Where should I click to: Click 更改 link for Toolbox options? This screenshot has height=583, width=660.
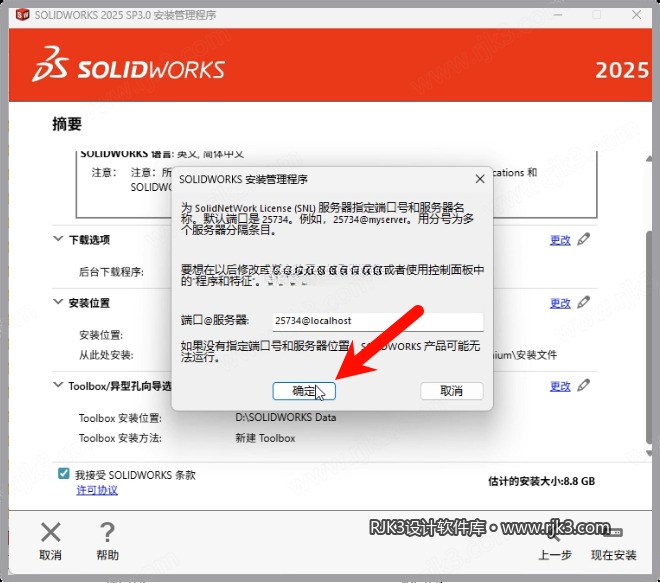[x=560, y=386]
